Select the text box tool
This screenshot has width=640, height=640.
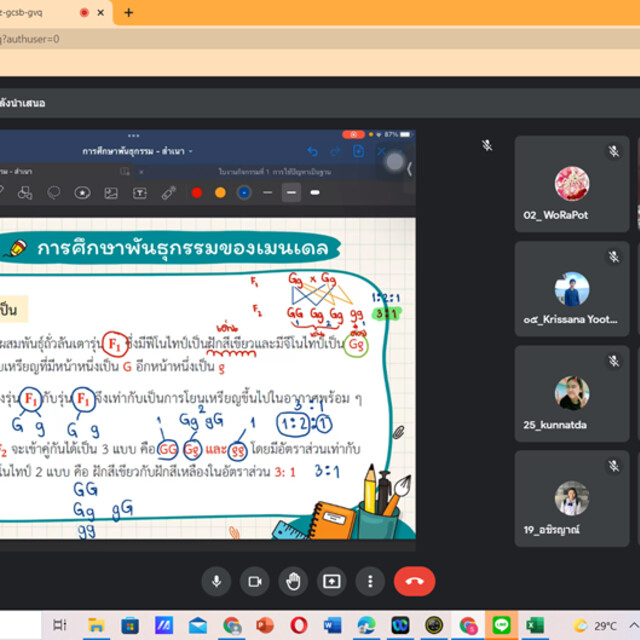(140, 192)
